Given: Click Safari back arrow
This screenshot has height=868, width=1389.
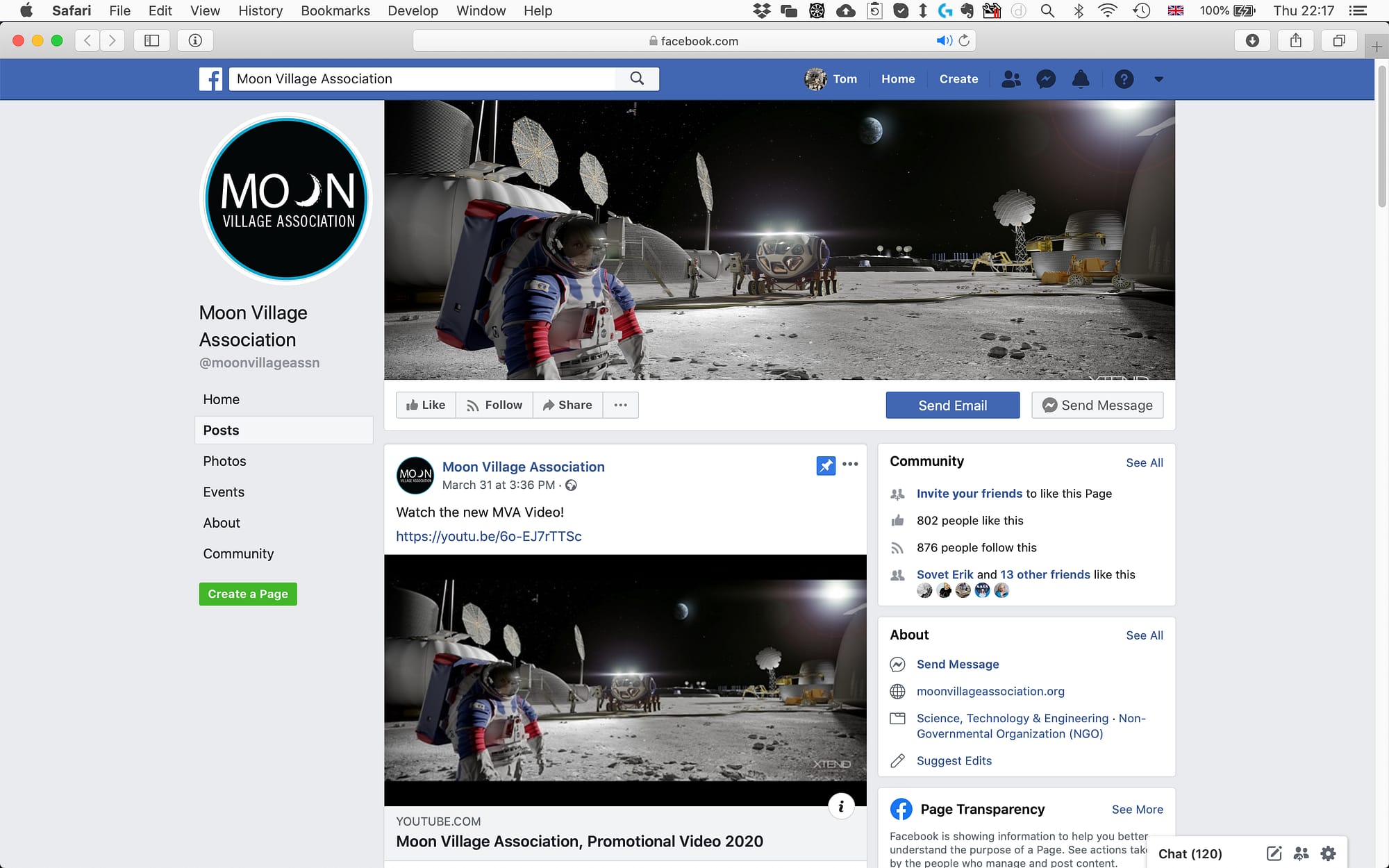Looking at the screenshot, I should pyautogui.click(x=88, y=40).
